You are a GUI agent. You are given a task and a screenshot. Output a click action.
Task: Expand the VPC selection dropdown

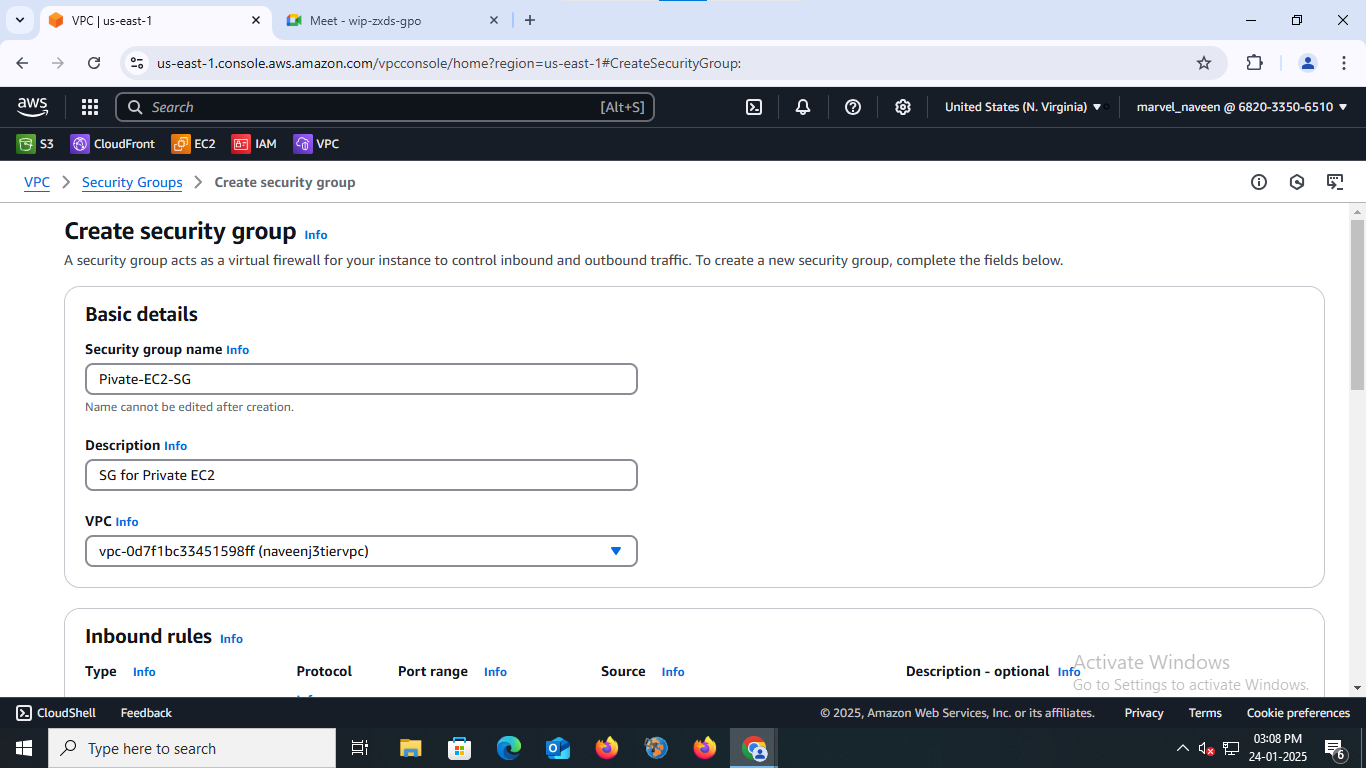coord(361,551)
